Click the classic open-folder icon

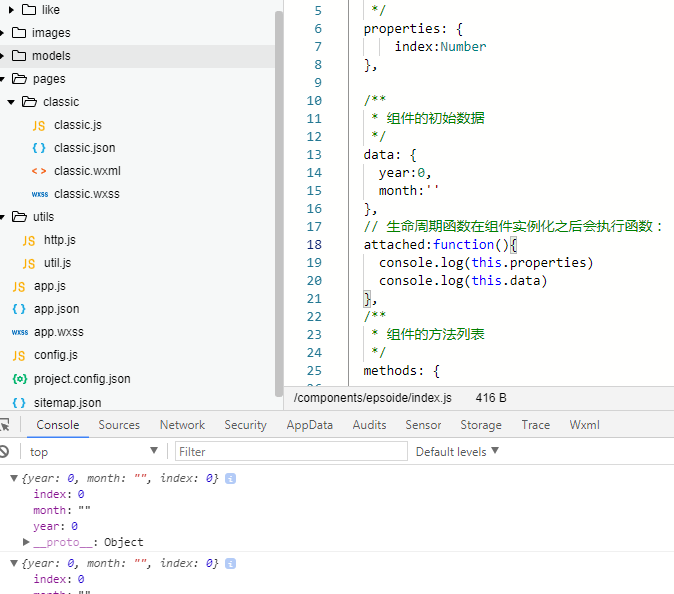tap(29, 102)
